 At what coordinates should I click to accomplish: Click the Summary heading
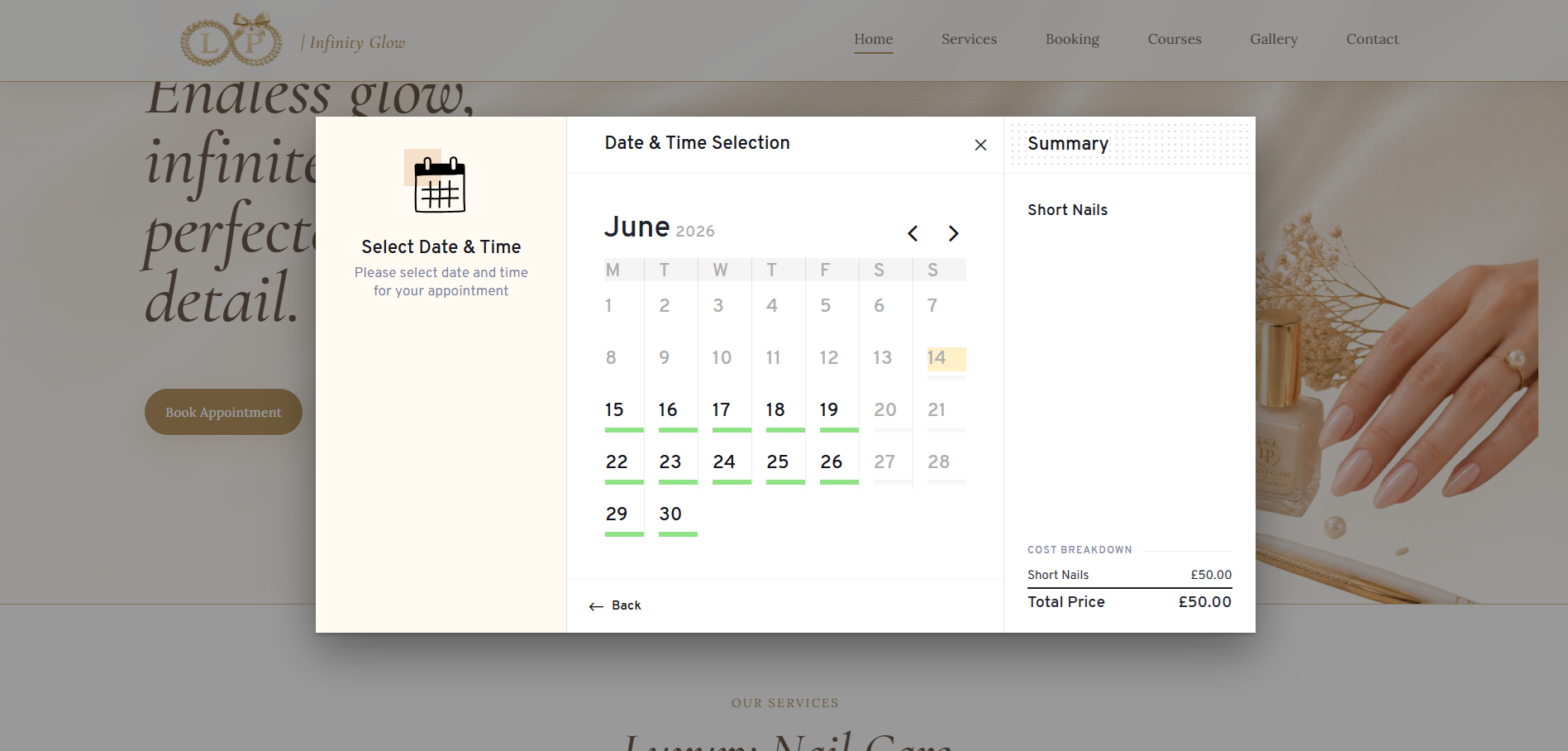1068,144
